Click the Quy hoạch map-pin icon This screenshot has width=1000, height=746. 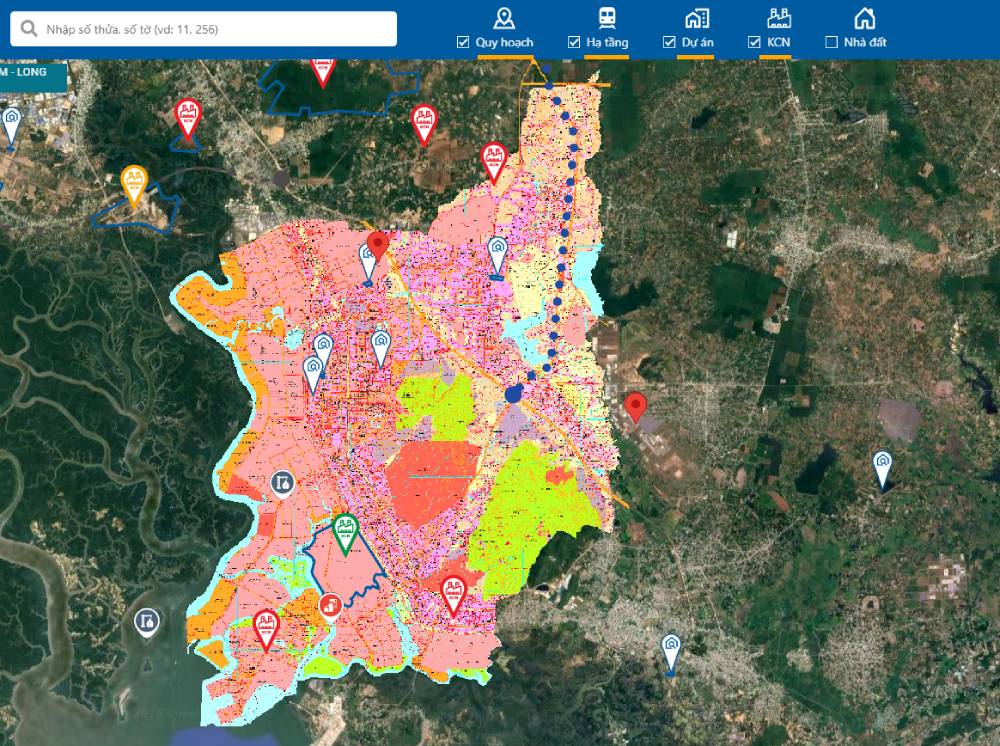(505, 18)
